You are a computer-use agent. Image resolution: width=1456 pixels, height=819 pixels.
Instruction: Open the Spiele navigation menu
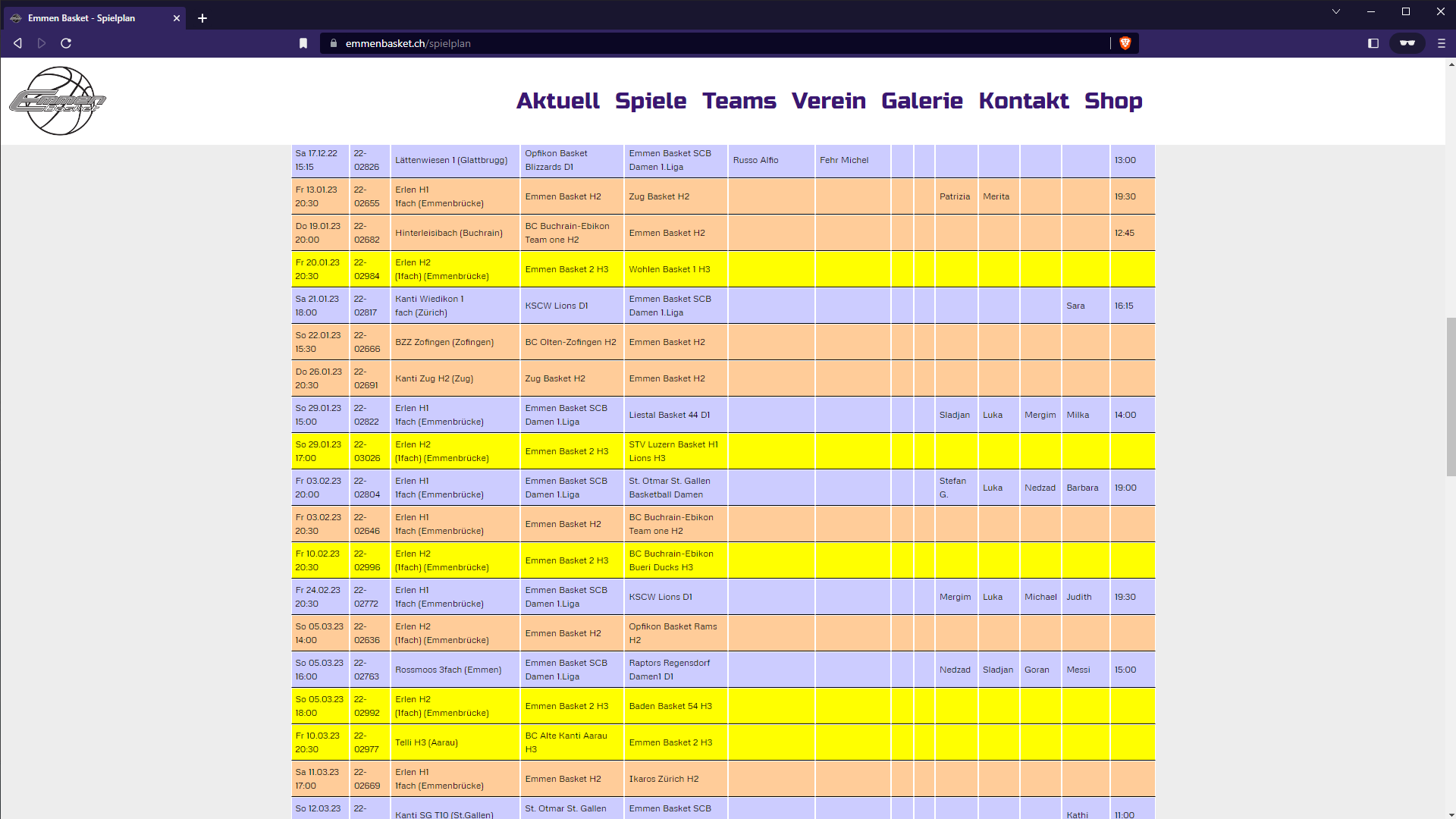click(650, 101)
